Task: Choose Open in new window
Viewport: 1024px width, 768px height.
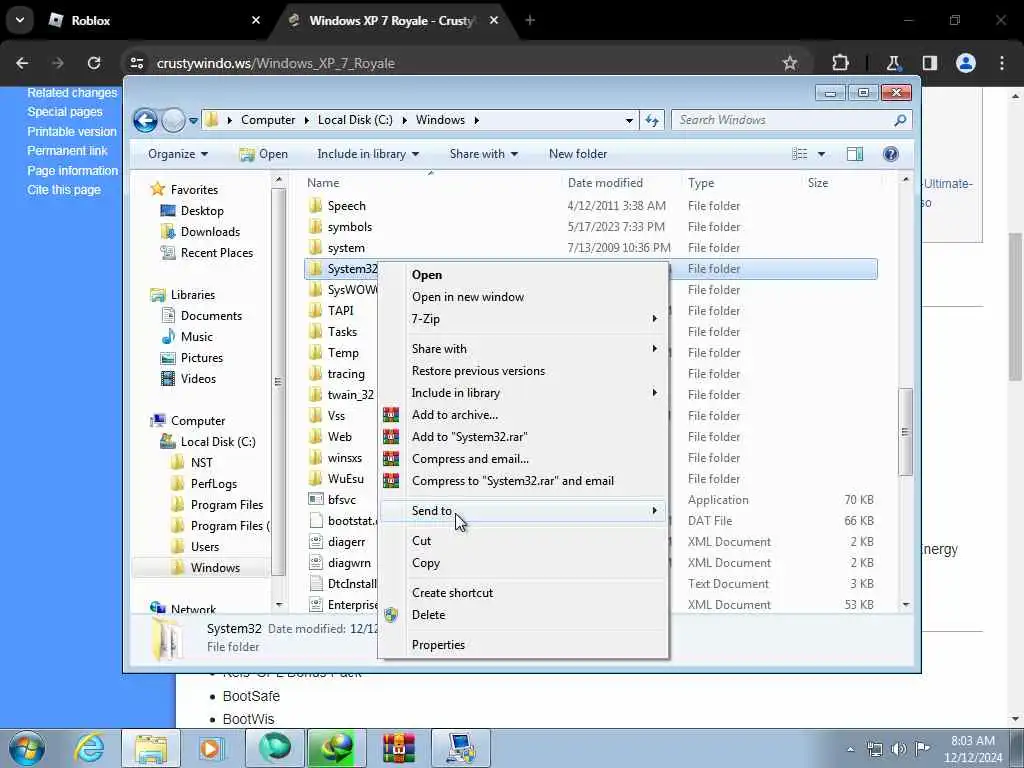Action: (468, 296)
